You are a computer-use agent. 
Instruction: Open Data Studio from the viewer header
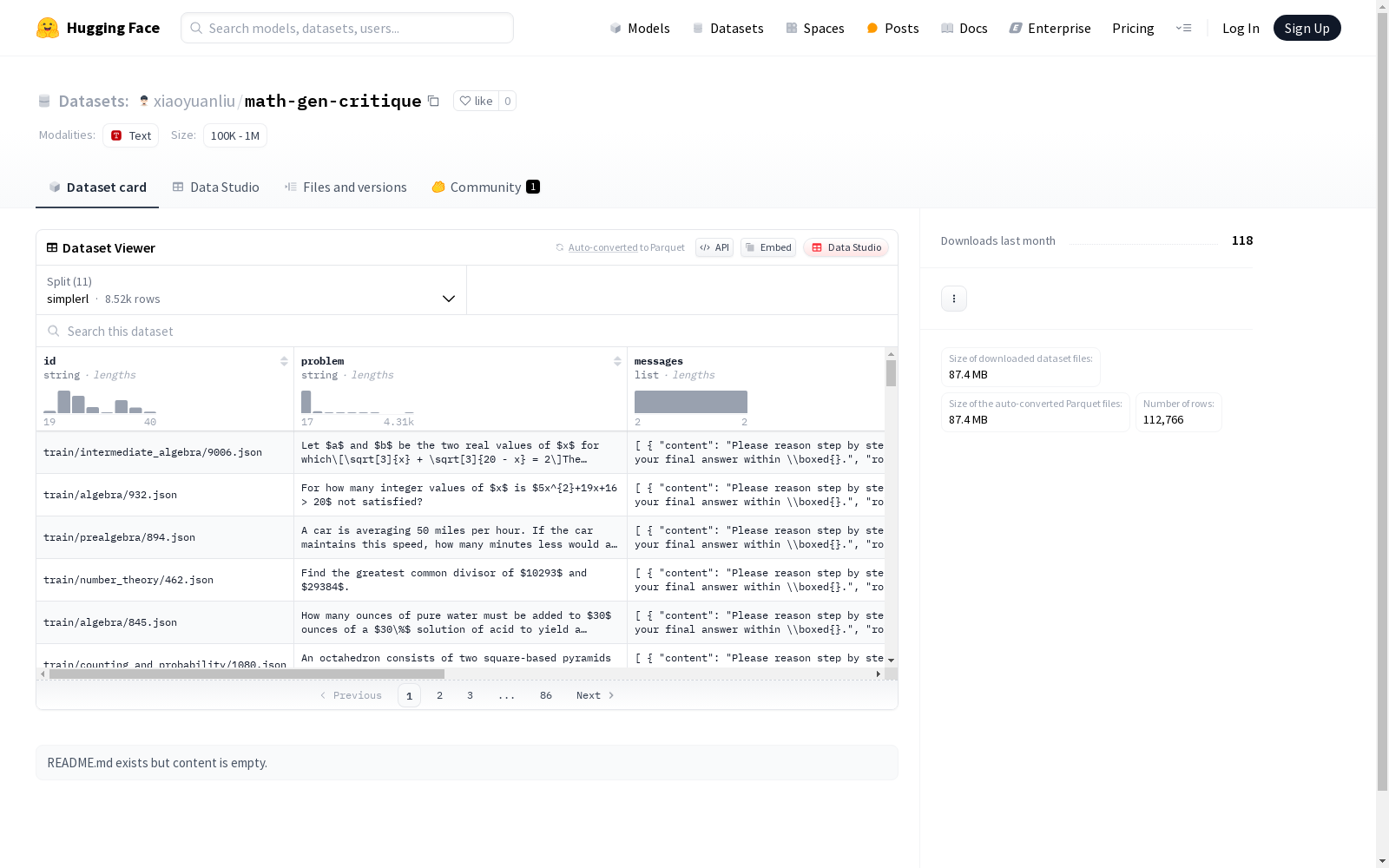[846, 247]
